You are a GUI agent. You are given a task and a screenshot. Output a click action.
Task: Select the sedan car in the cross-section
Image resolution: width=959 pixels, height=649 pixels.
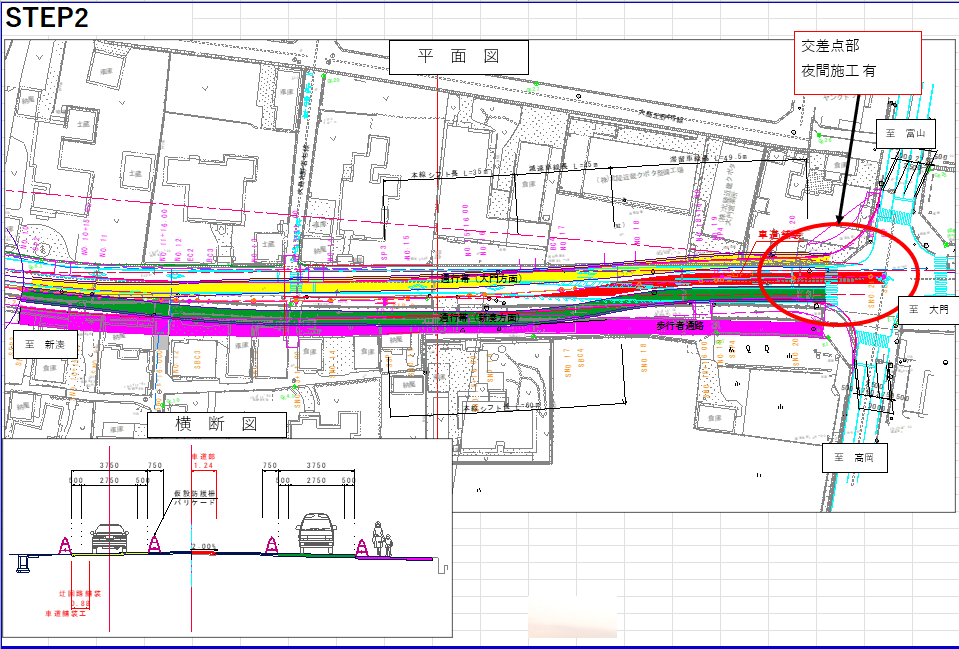[x=110, y=538]
